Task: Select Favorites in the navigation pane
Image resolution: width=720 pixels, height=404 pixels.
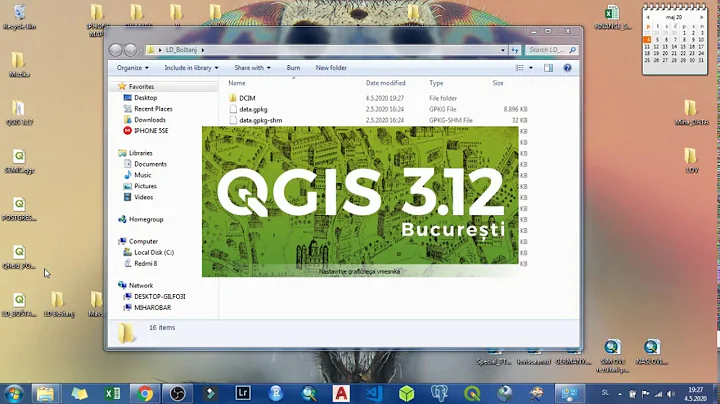Action: point(141,87)
